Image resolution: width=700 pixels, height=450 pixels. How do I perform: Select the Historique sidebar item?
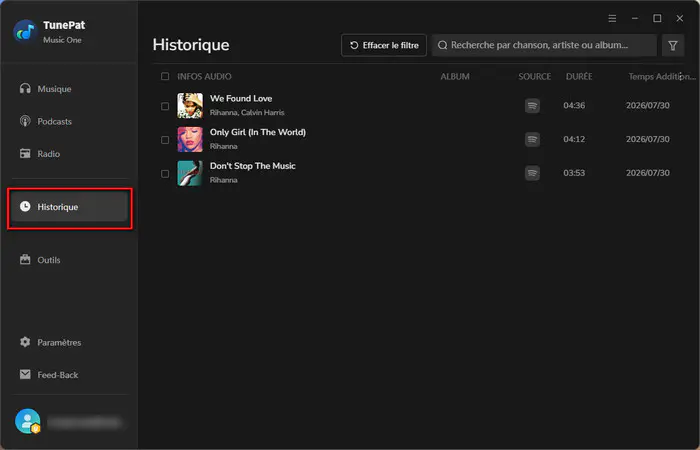(69, 207)
